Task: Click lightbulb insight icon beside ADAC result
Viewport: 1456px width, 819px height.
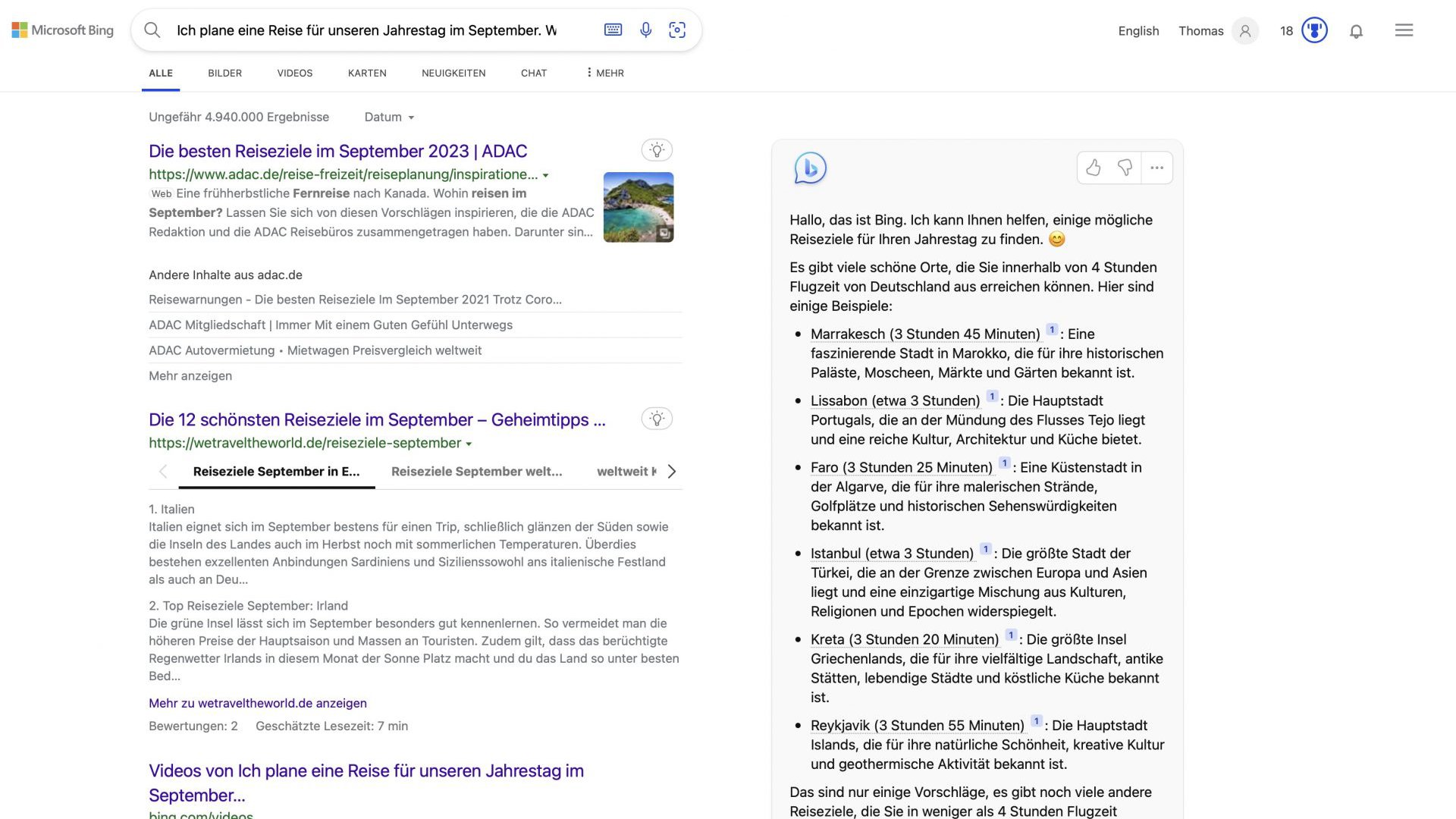Action: pyautogui.click(x=657, y=150)
